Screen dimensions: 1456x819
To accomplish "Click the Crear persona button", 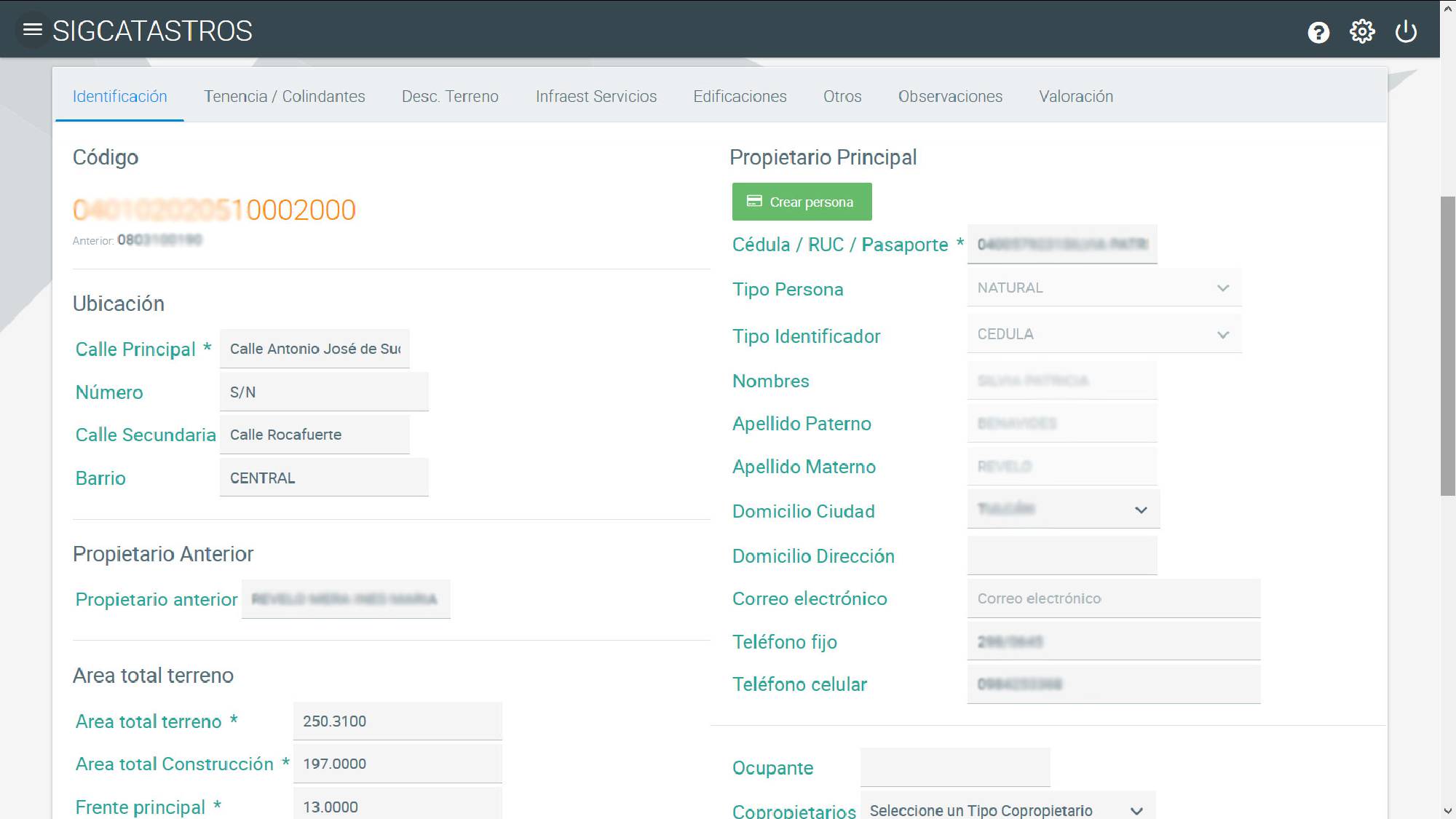I will [802, 202].
